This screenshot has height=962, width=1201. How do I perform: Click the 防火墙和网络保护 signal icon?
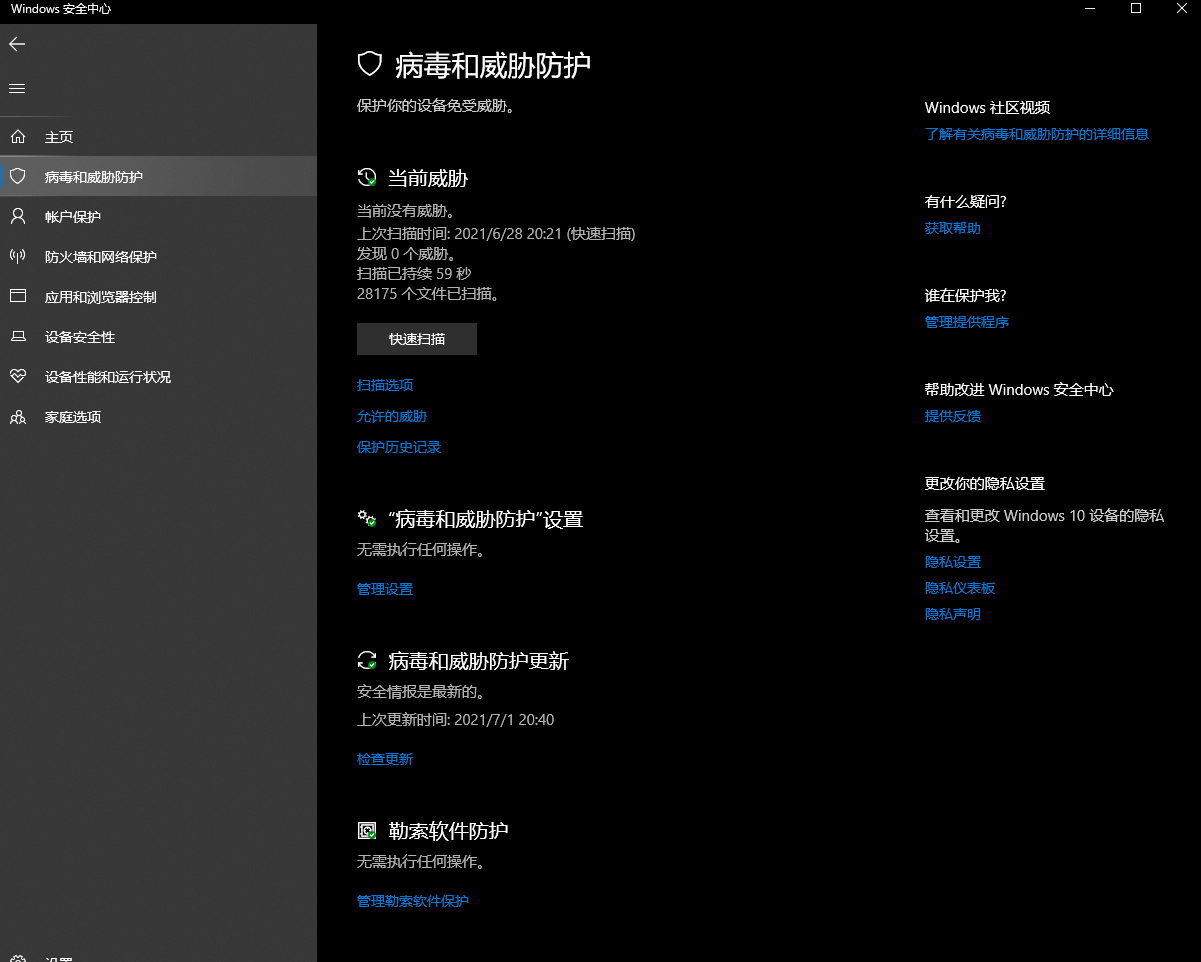point(17,257)
